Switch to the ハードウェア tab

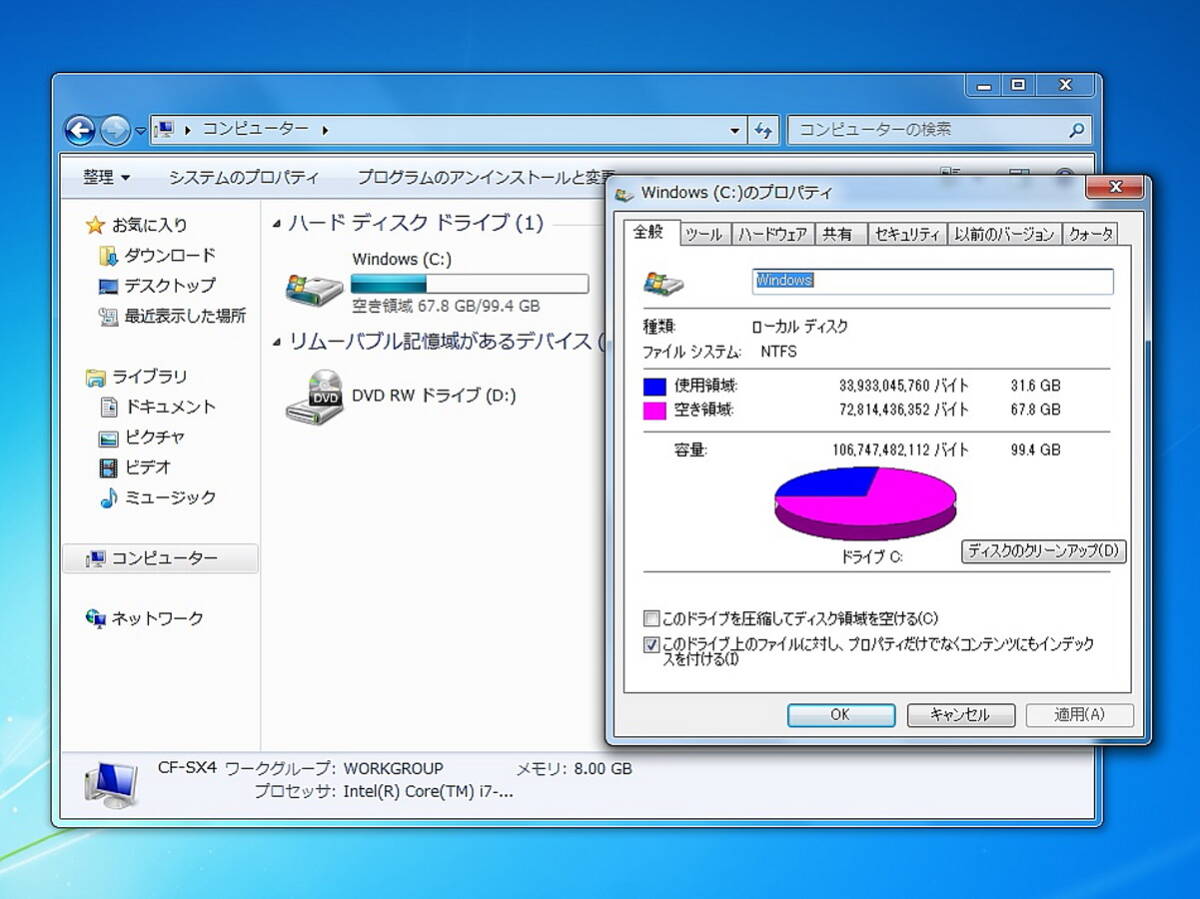(x=772, y=234)
